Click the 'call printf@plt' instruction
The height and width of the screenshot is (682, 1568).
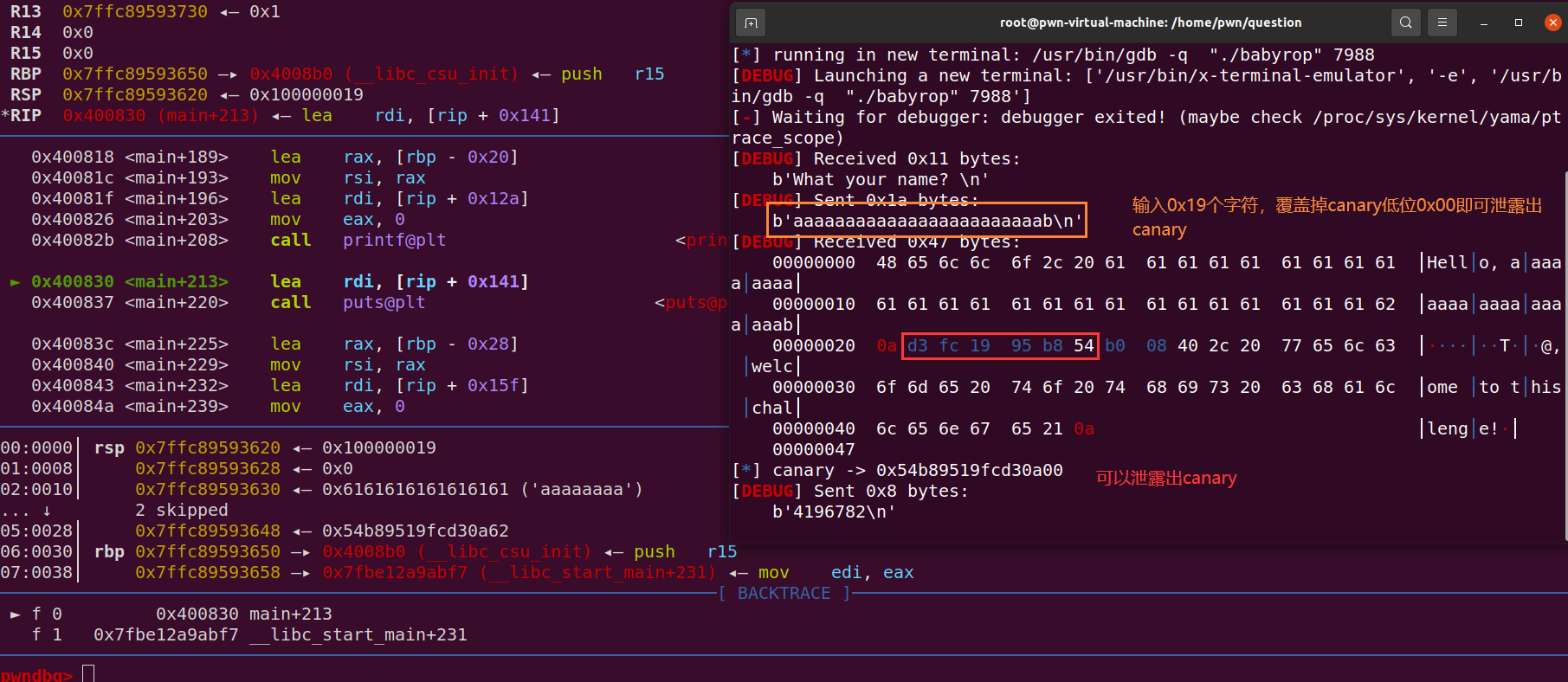coord(358,241)
